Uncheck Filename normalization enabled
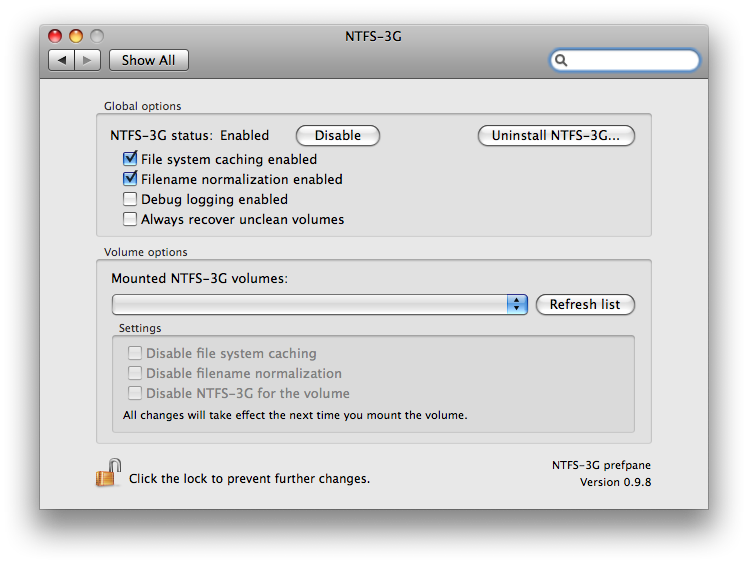 [130, 178]
